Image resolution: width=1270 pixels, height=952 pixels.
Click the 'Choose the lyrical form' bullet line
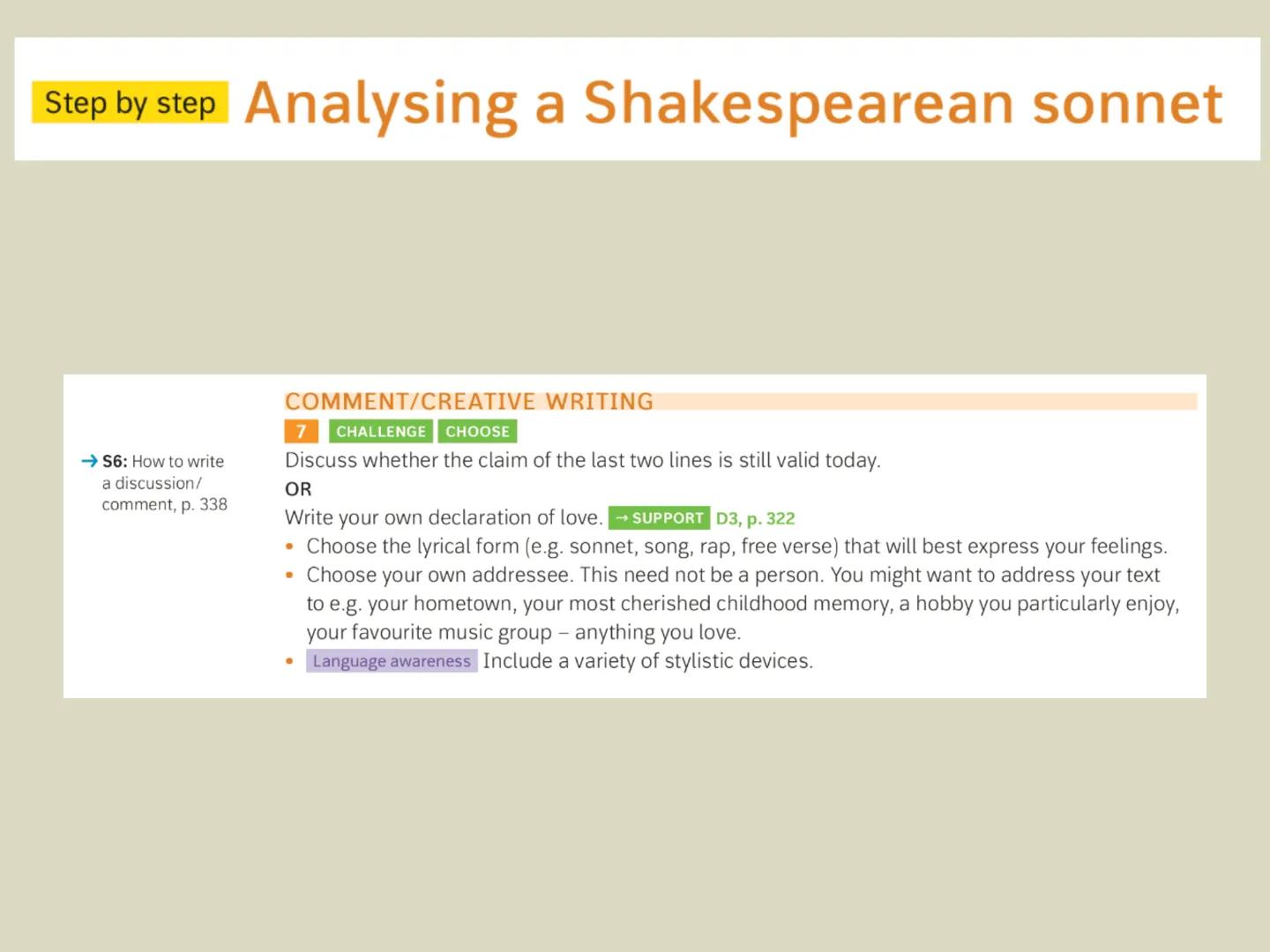[x=736, y=547]
